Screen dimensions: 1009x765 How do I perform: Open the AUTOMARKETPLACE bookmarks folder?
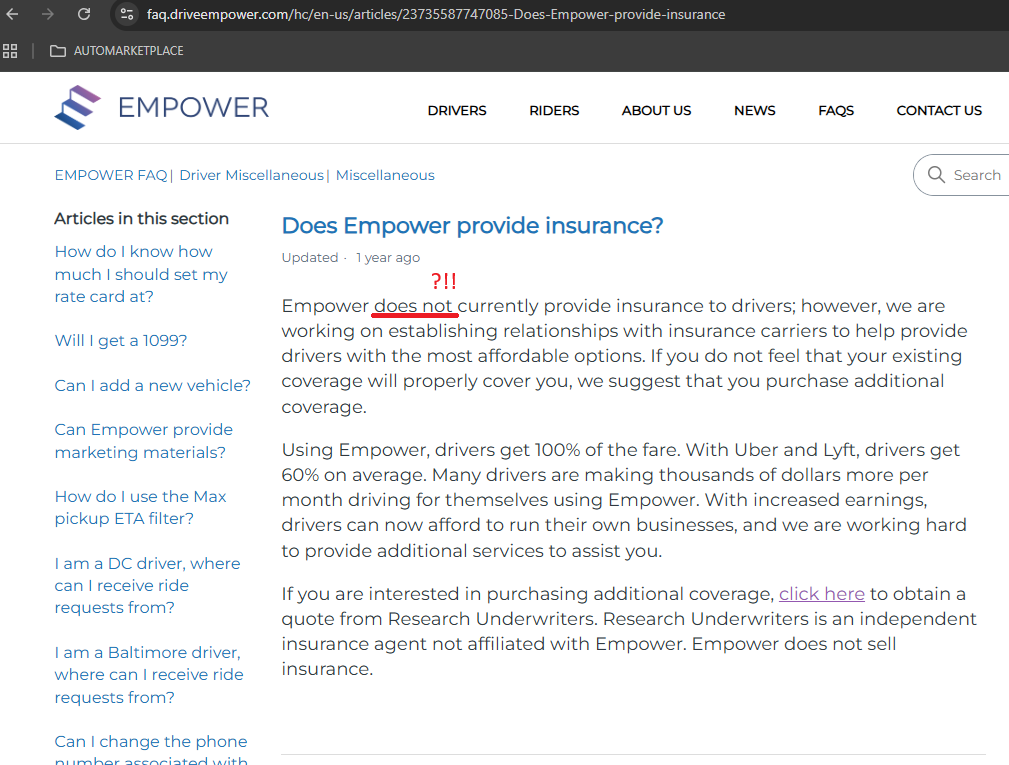click(117, 51)
